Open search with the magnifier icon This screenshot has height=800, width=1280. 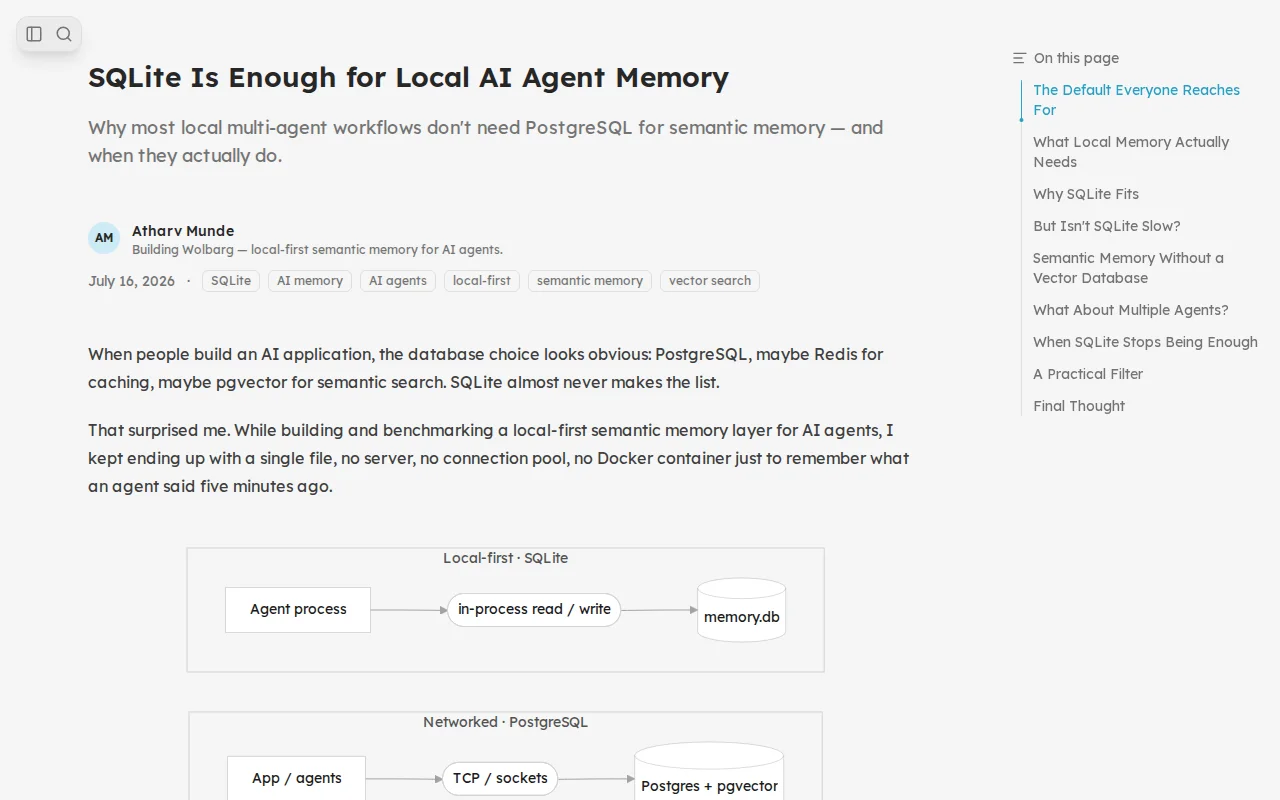pos(64,34)
